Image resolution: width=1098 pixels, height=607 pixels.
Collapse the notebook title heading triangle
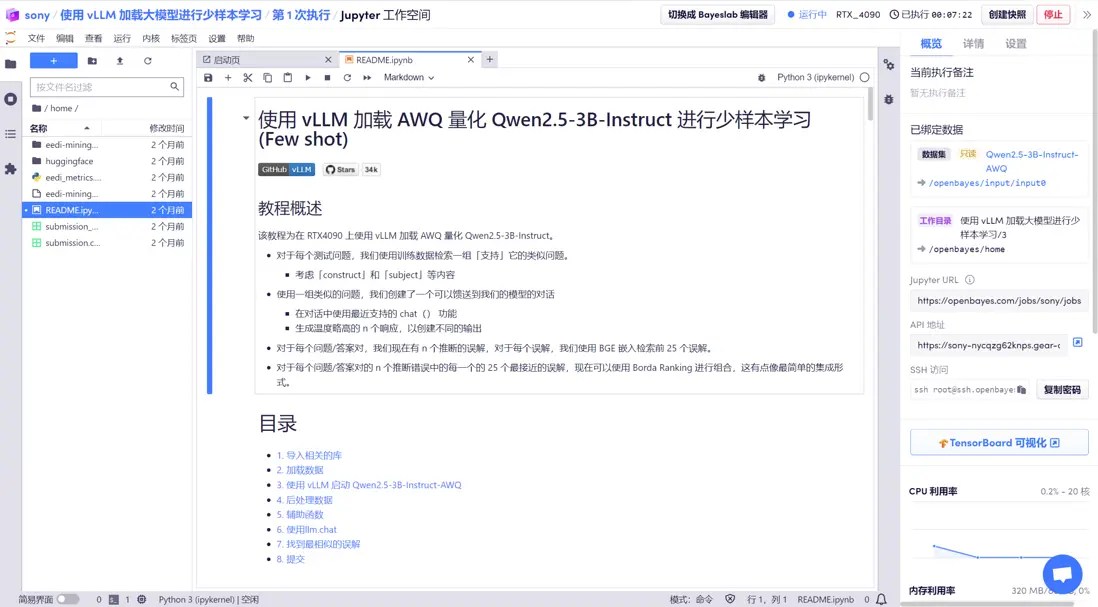pyautogui.click(x=247, y=118)
